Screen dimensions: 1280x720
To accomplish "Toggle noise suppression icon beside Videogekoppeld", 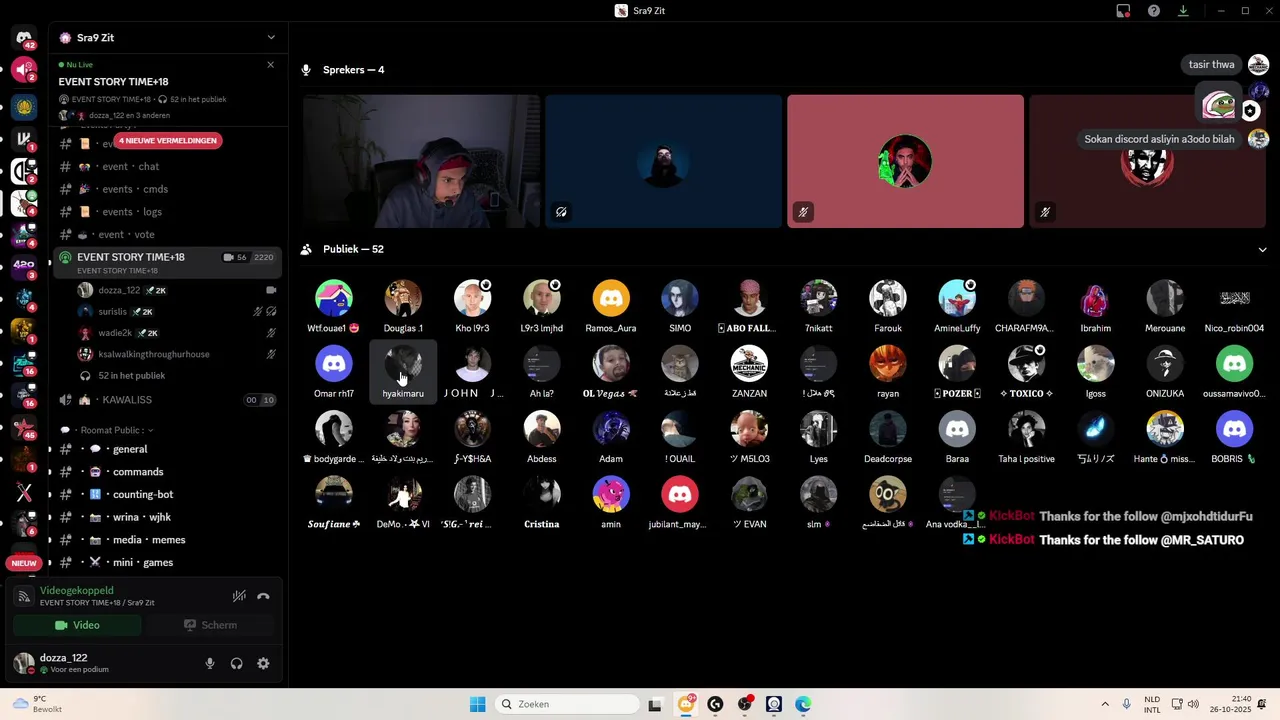I will point(239,596).
